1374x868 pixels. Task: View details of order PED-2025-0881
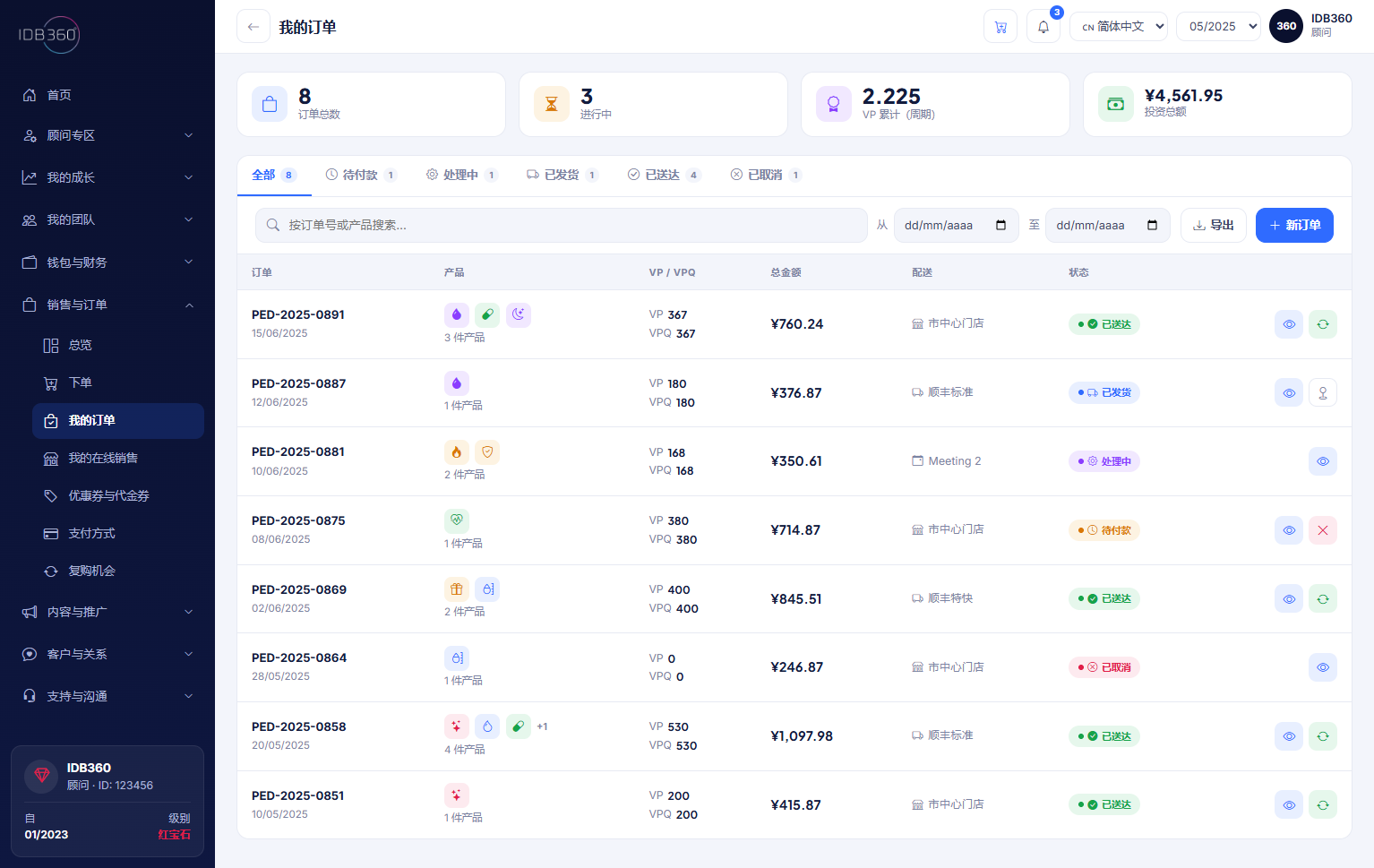[1323, 461]
